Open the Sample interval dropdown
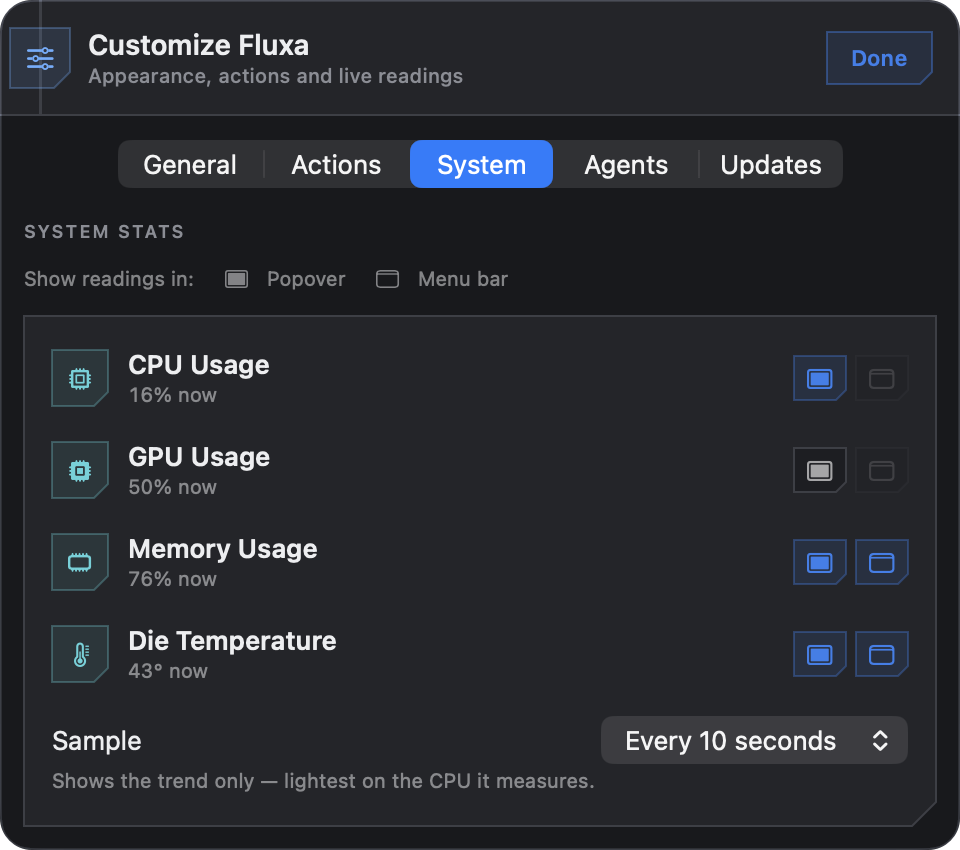The width and height of the screenshot is (960, 850). (754, 740)
